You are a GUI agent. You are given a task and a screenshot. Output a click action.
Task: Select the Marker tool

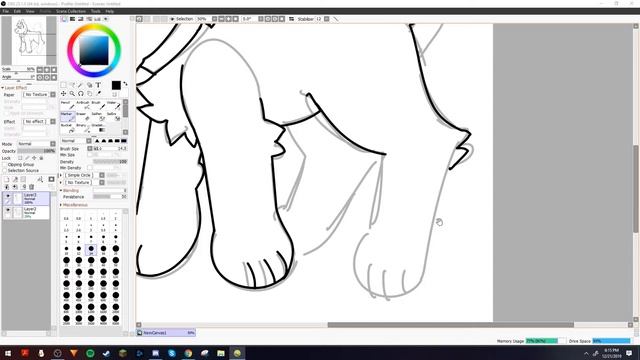click(x=68, y=116)
